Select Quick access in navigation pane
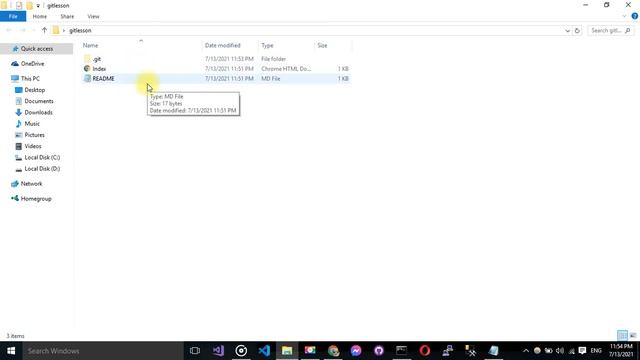The height and width of the screenshot is (360, 640). click(37, 49)
